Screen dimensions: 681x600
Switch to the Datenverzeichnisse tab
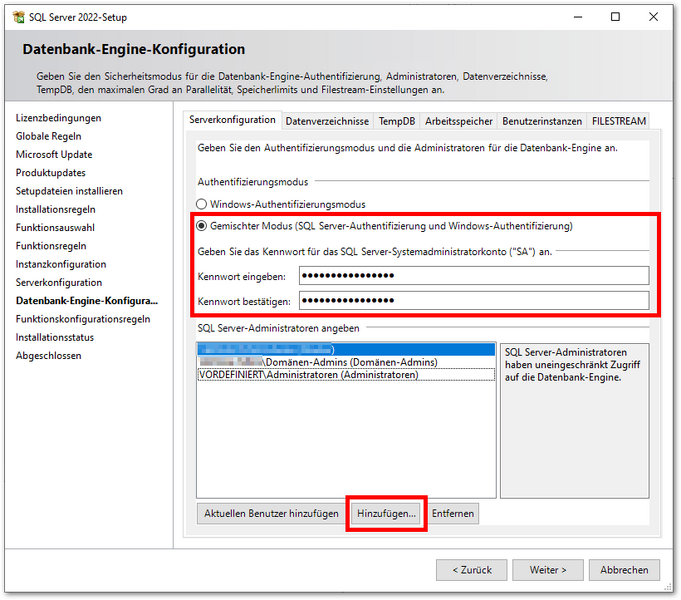pos(326,121)
